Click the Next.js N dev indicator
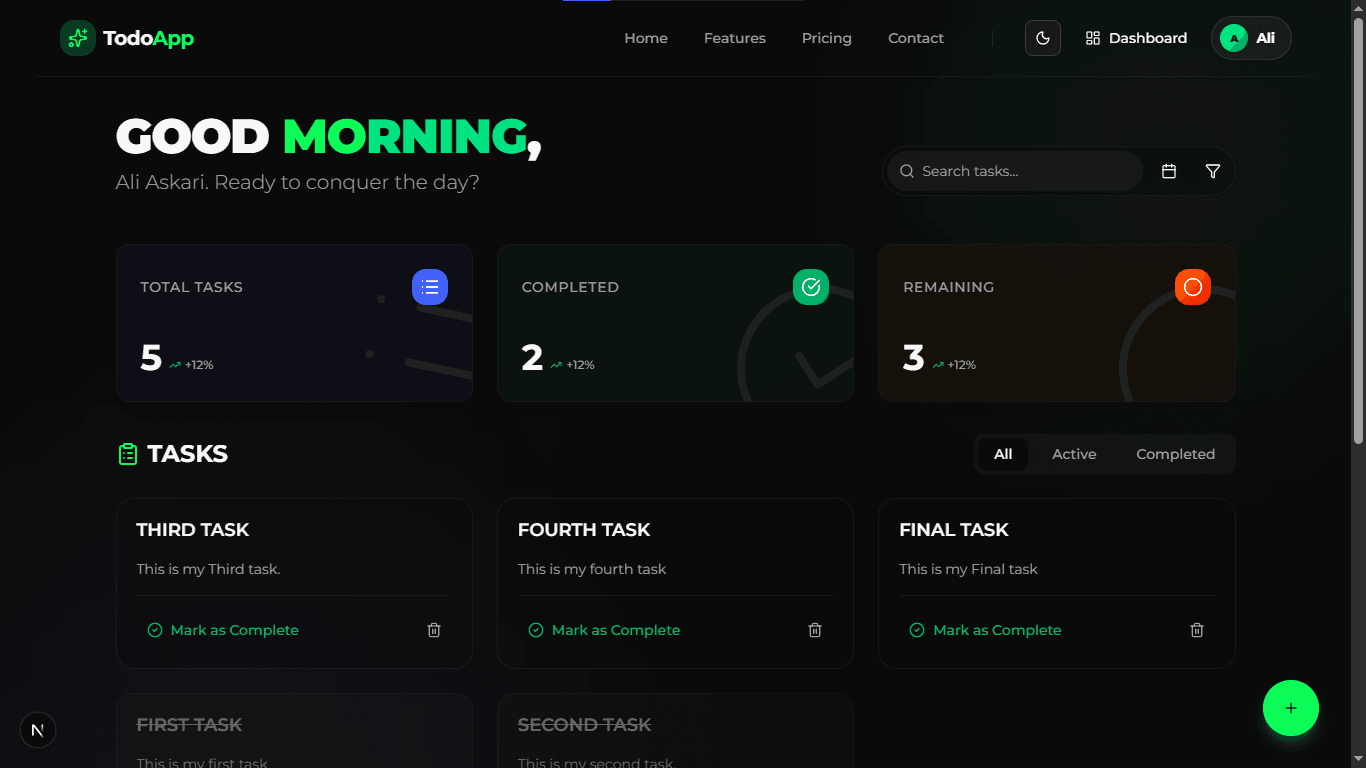1366x768 pixels. [38, 730]
